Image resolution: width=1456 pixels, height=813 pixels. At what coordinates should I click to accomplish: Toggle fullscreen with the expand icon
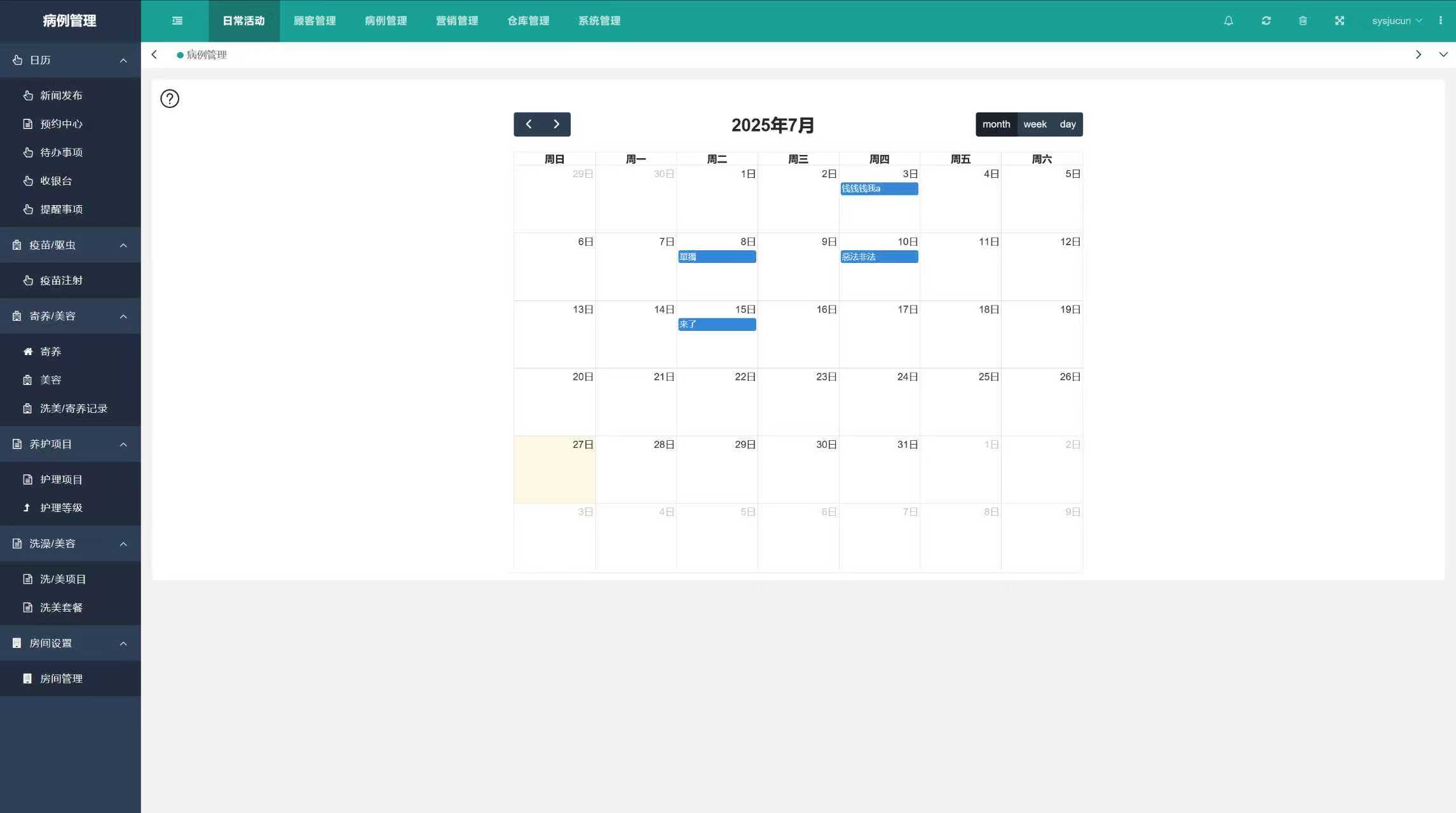(1339, 21)
